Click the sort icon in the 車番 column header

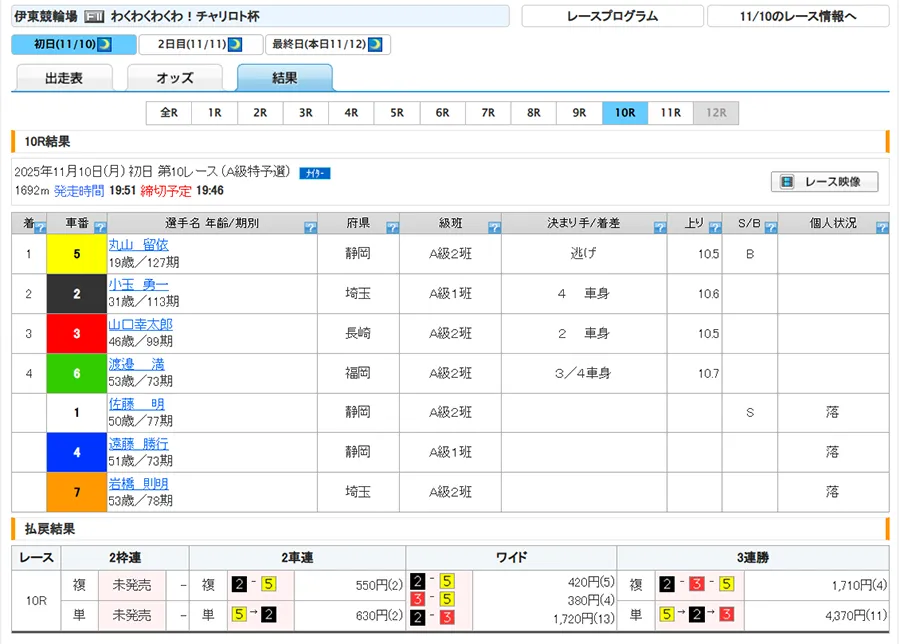100,227
